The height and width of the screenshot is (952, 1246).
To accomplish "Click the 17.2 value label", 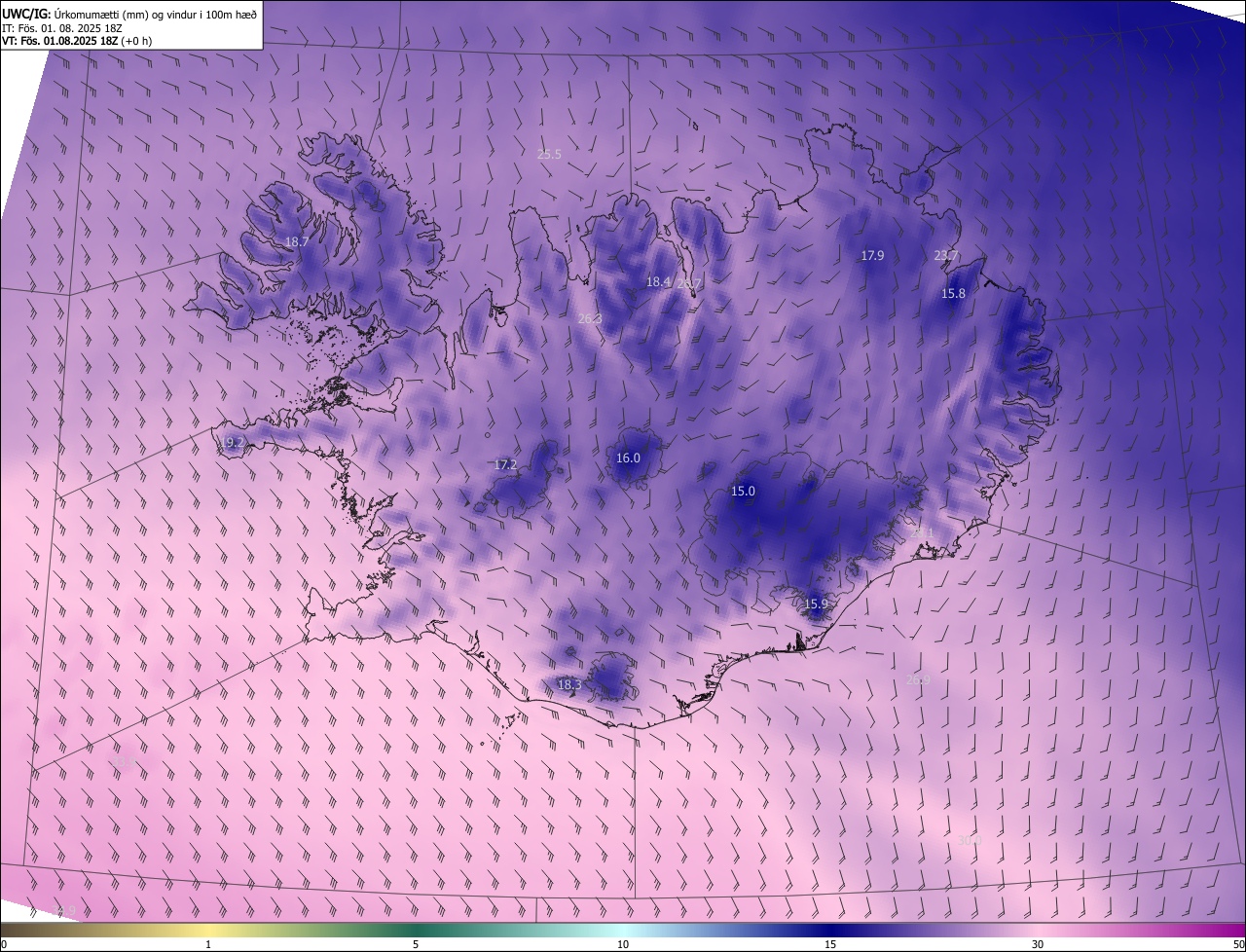I will (x=505, y=465).
